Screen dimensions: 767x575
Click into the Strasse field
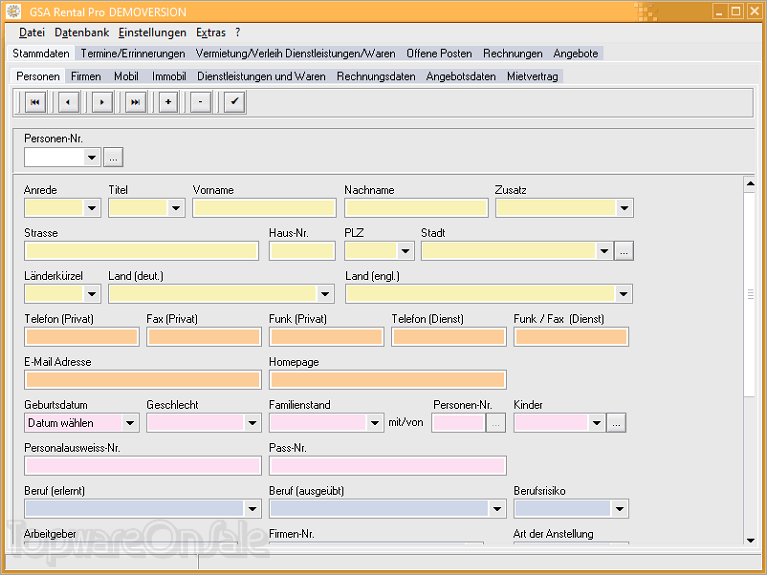tap(141, 251)
